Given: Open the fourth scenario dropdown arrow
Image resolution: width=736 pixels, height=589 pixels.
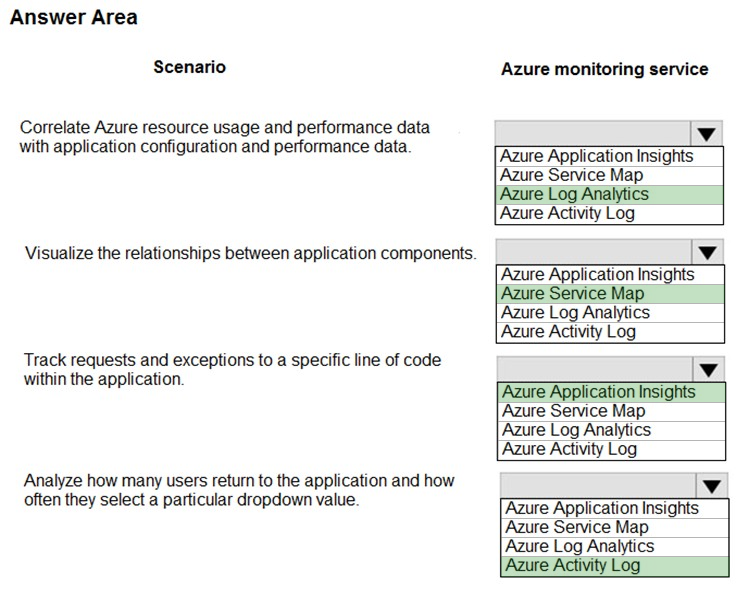Looking at the screenshot, I should pos(712,486).
